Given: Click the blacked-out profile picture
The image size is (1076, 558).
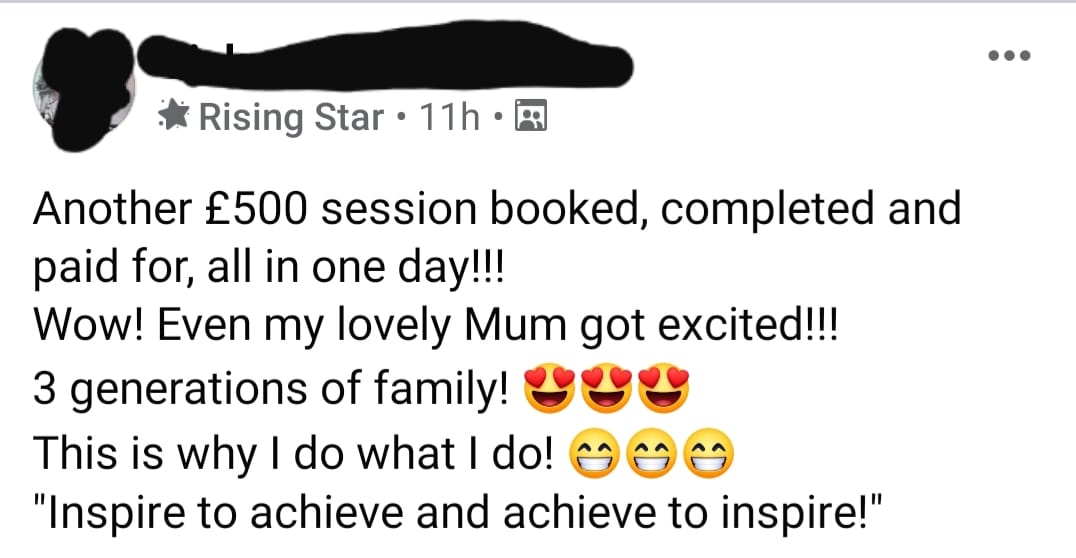Looking at the screenshot, I should coord(84,89).
